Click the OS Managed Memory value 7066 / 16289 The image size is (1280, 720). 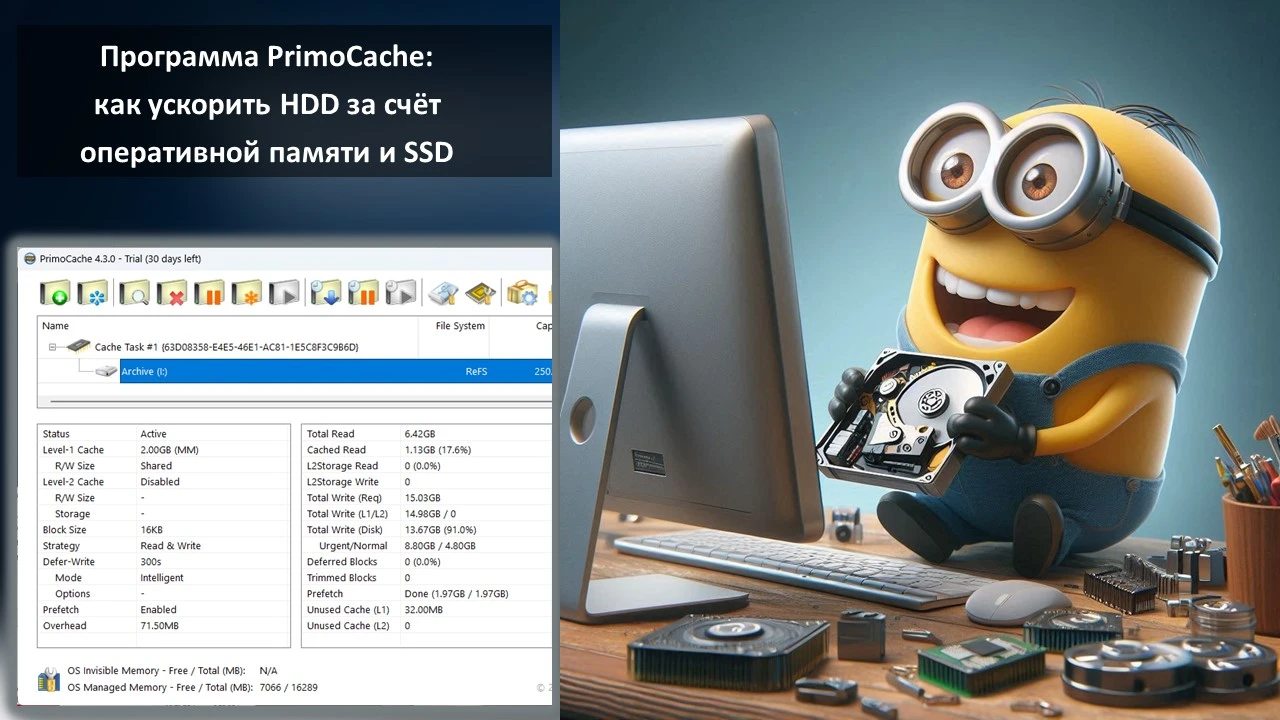pyautogui.click(x=288, y=688)
